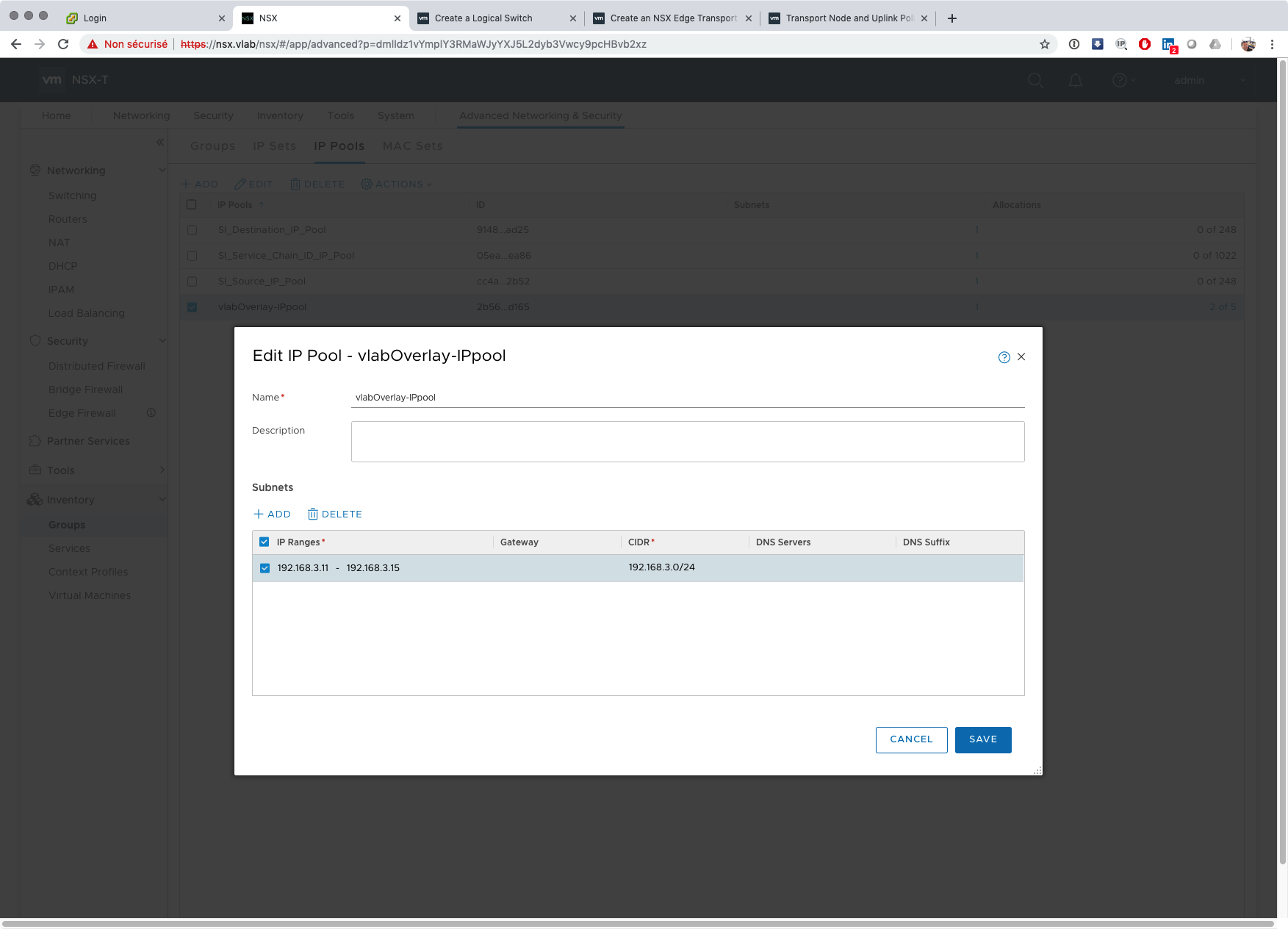Click the browser back arrow
This screenshot has width=1288, height=929.
tap(16, 44)
